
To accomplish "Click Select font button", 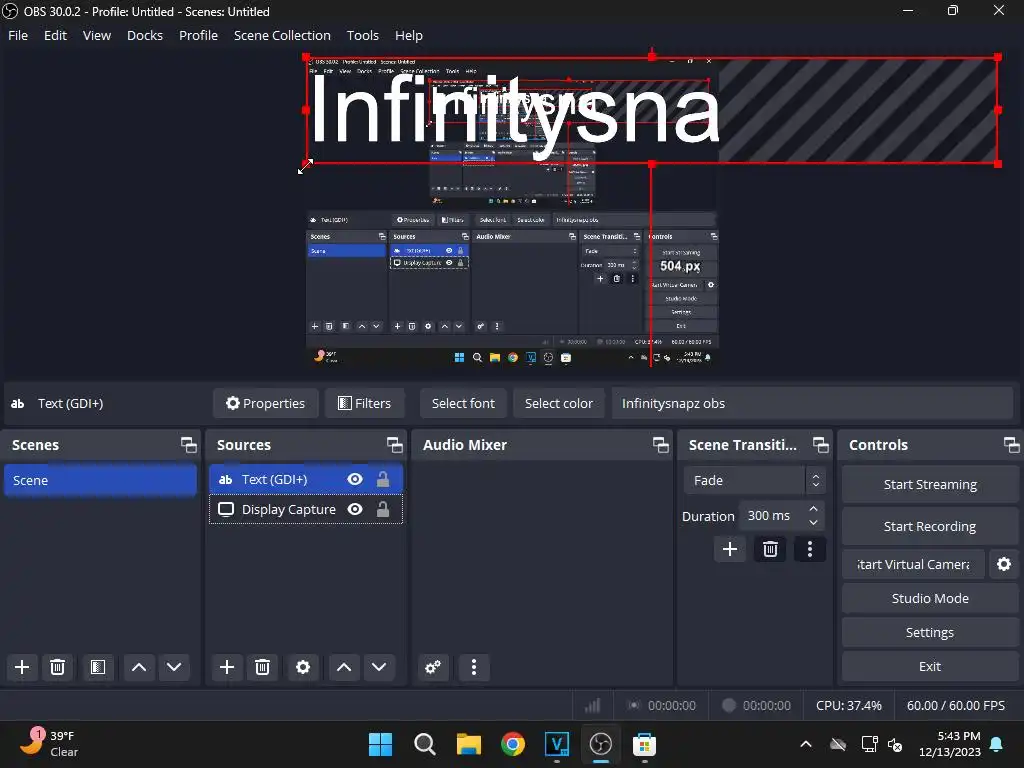I will click(463, 404).
